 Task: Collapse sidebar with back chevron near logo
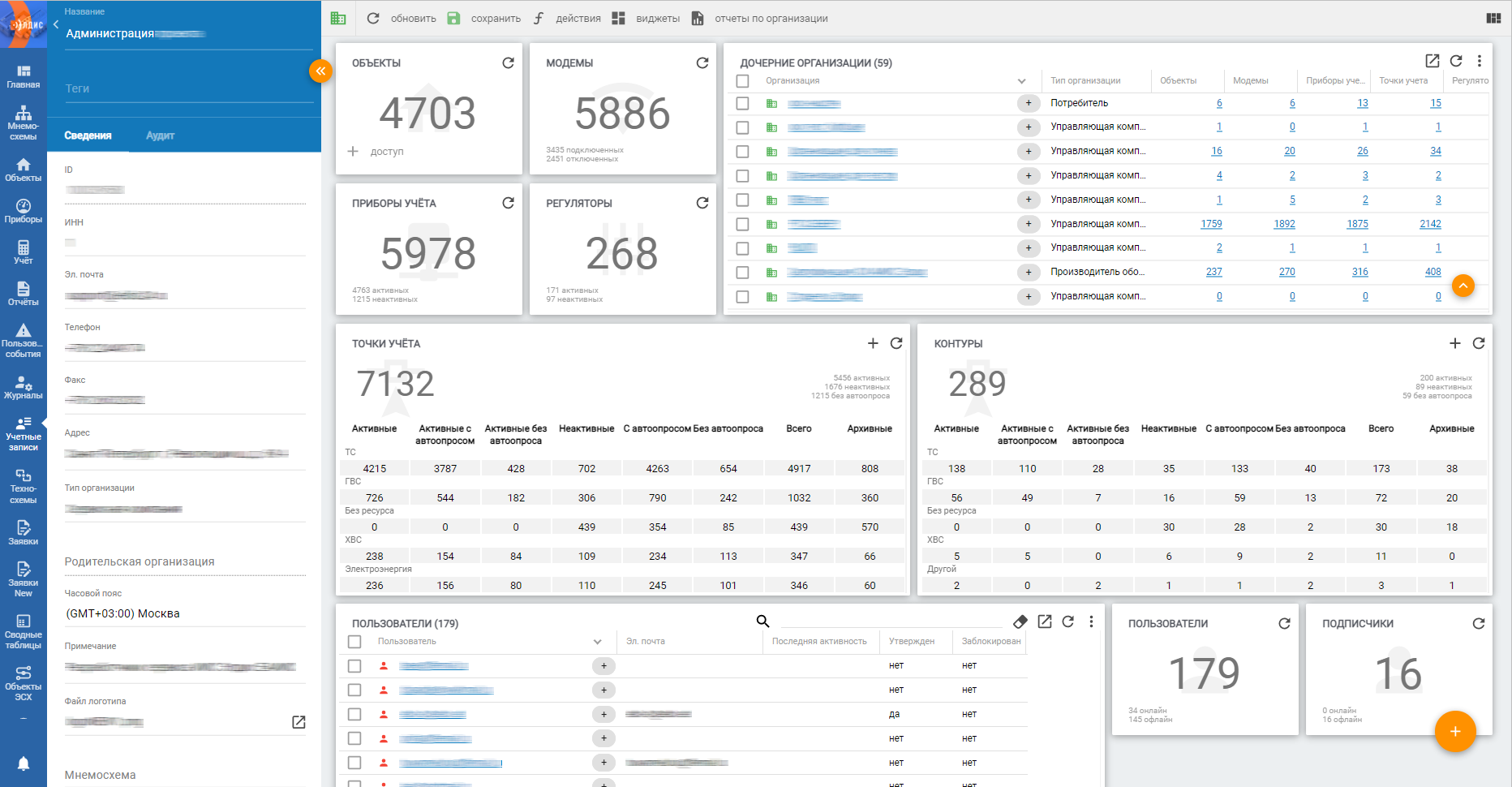tap(56, 24)
